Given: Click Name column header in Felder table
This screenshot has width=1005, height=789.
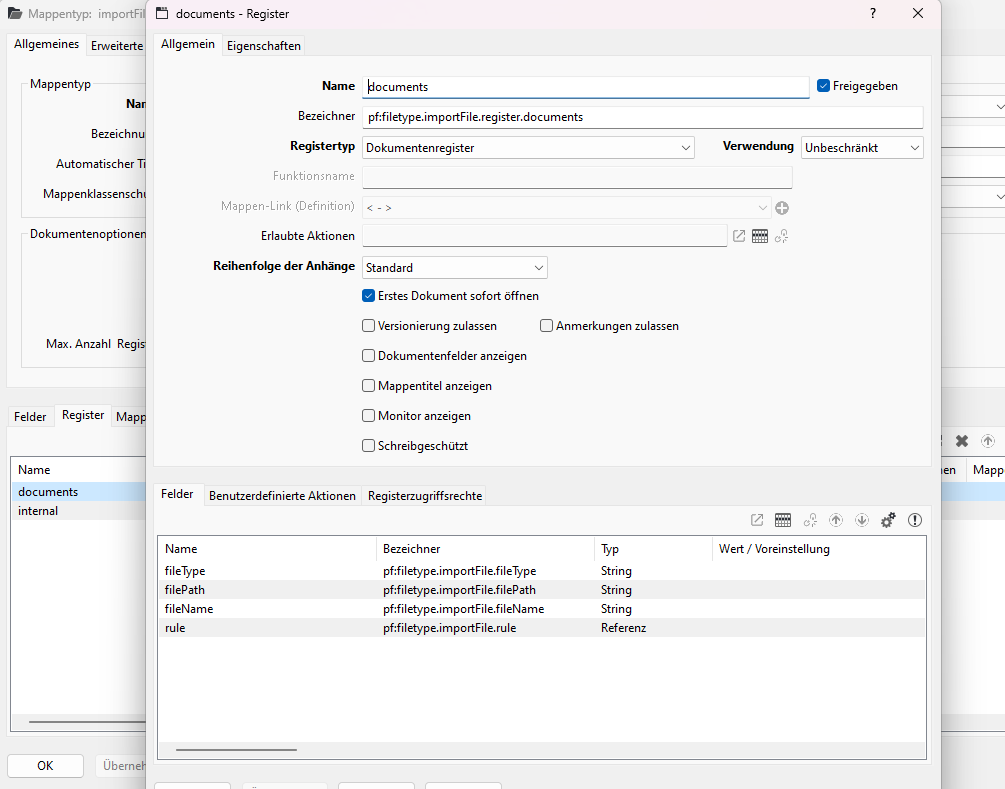Looking at the screenshot, I should tap(267, 549).
